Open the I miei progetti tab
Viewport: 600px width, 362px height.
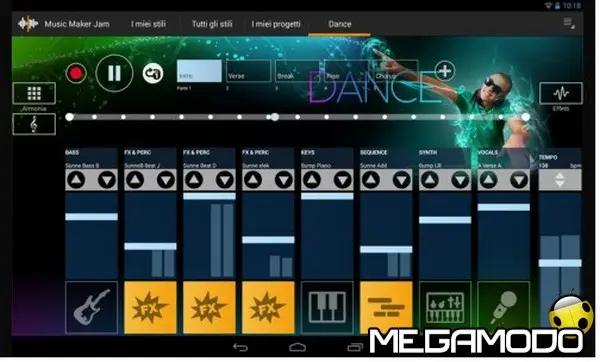276,24
